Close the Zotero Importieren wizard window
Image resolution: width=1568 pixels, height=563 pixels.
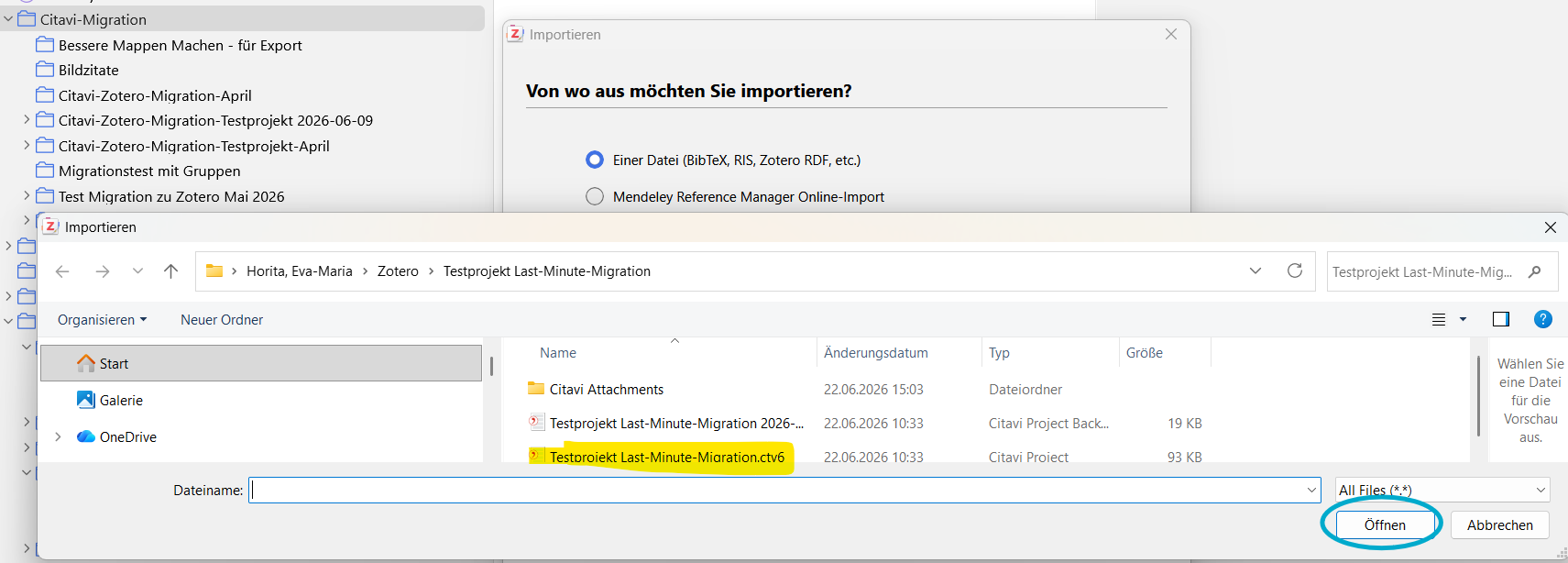tap(1170, 34)
